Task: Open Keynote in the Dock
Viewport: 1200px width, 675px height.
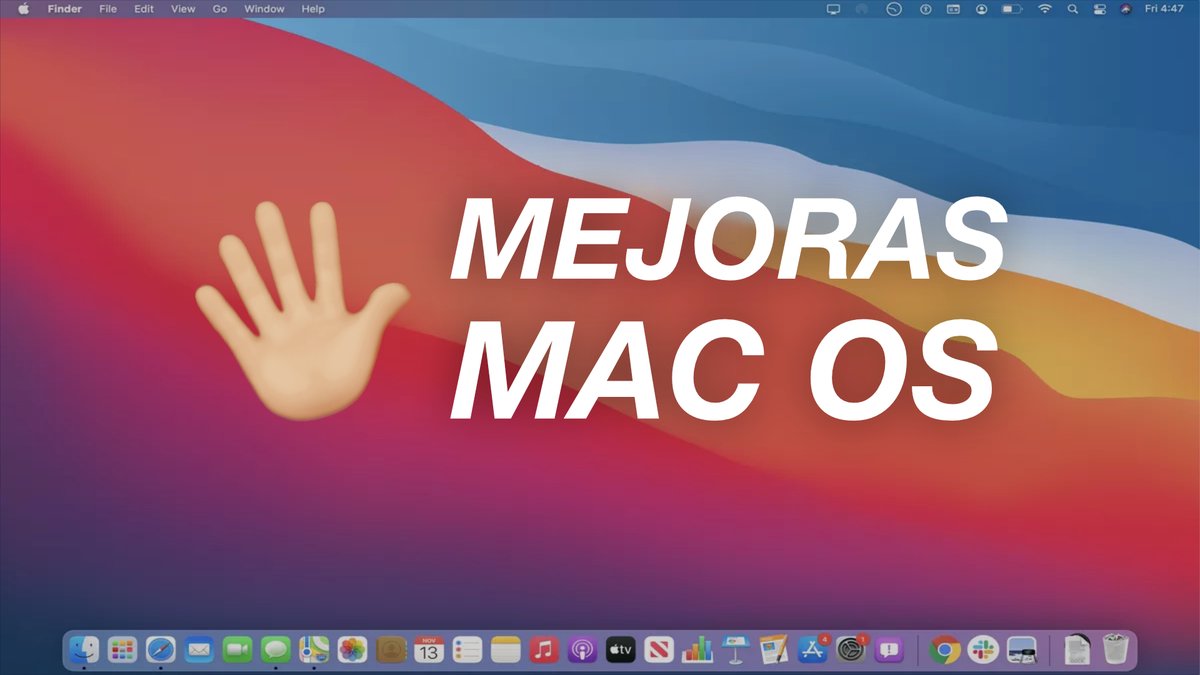Action: 736,650
